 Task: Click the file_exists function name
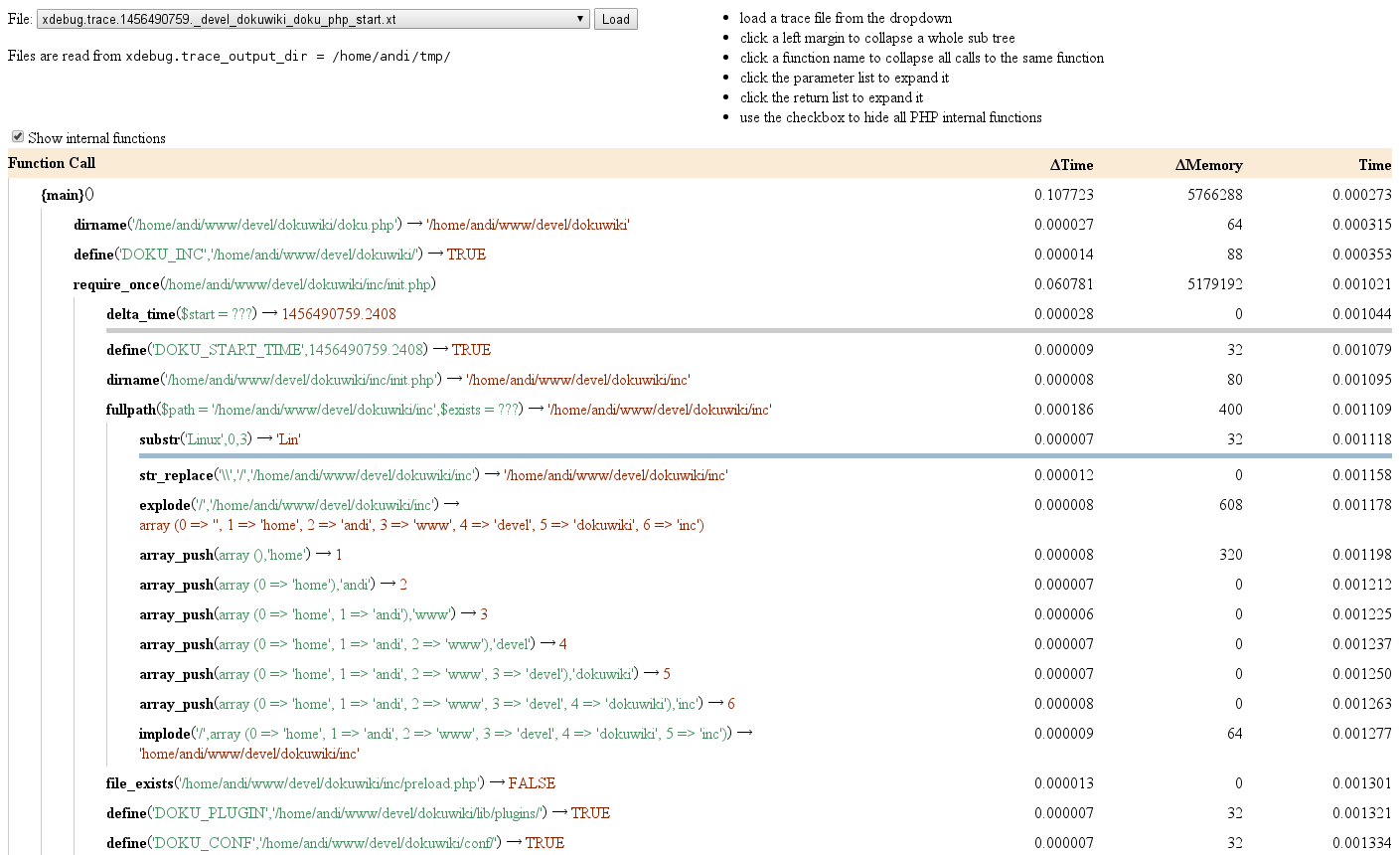139,783
